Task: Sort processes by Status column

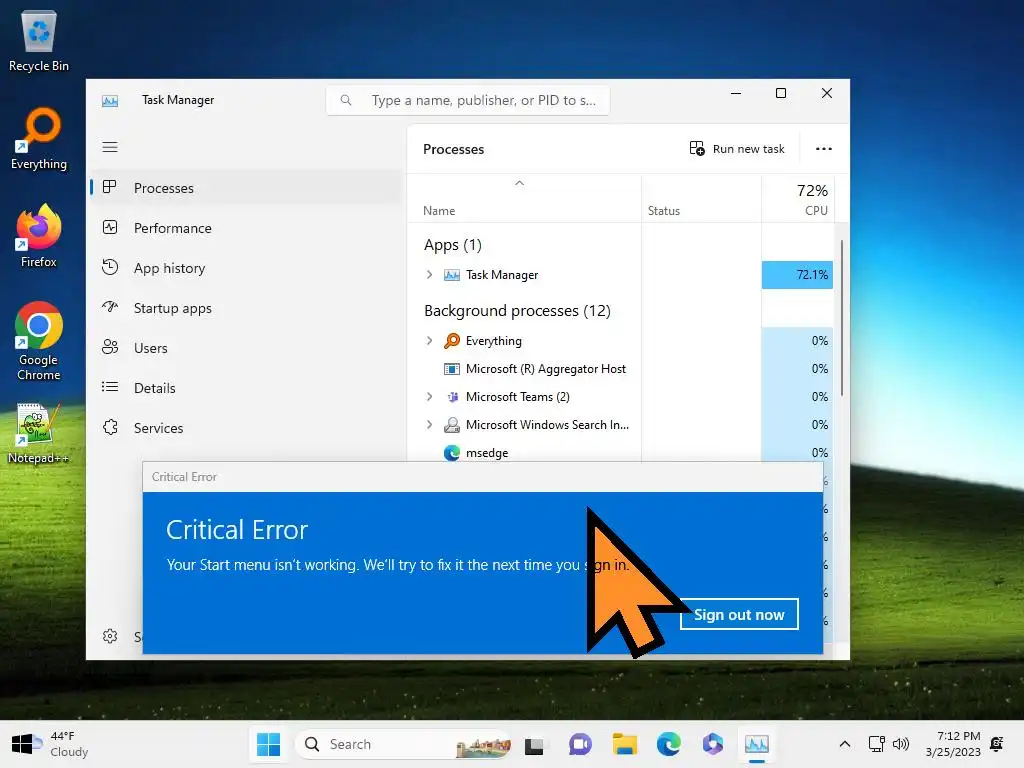Action: click(701, 199)
